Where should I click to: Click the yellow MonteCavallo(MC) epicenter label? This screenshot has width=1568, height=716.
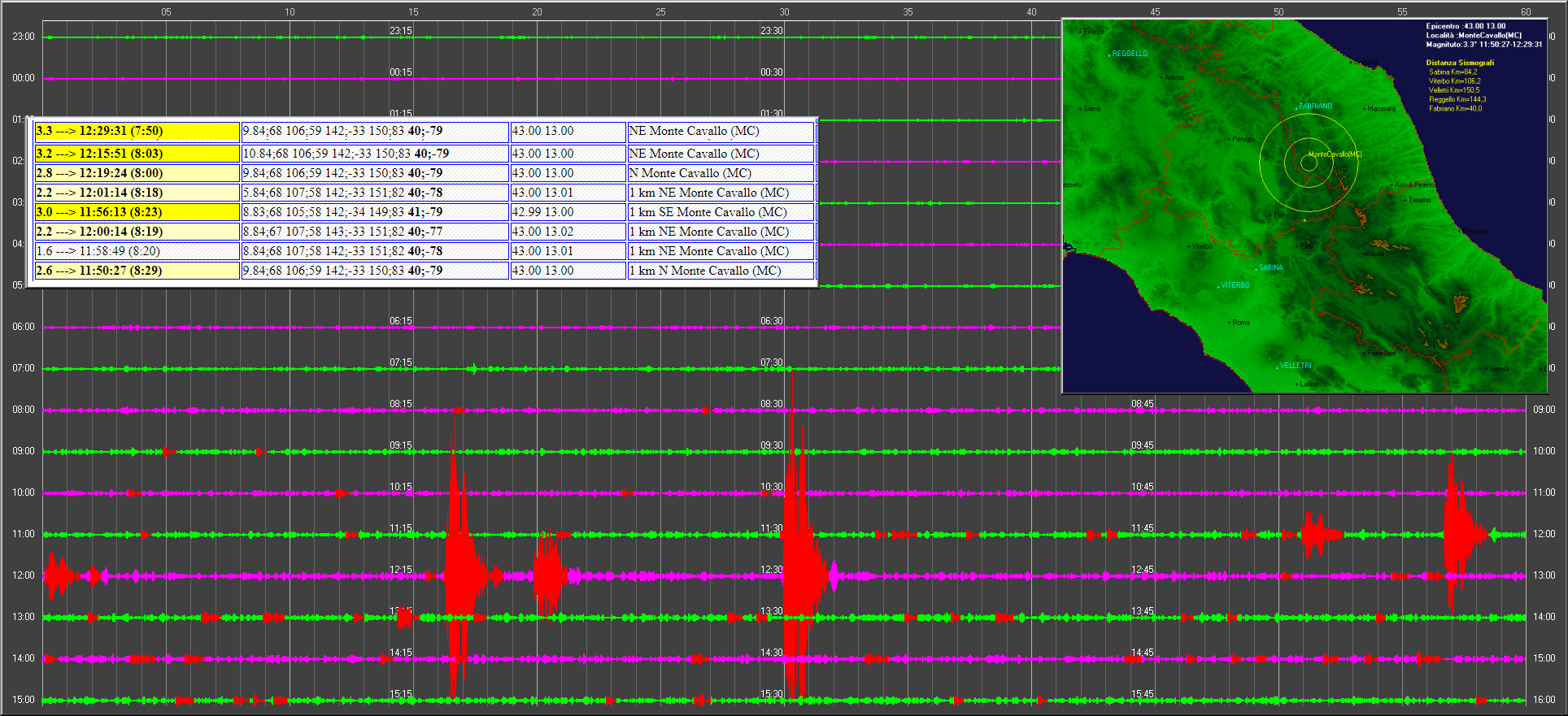(x=1335, y=154)
